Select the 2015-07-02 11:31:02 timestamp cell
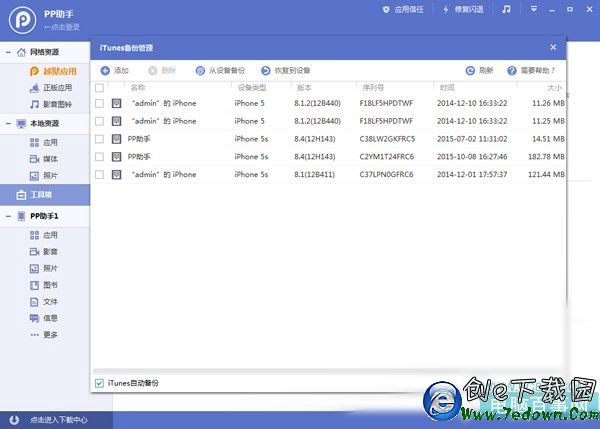Screen dimensions: 600x429 [472, 139]
